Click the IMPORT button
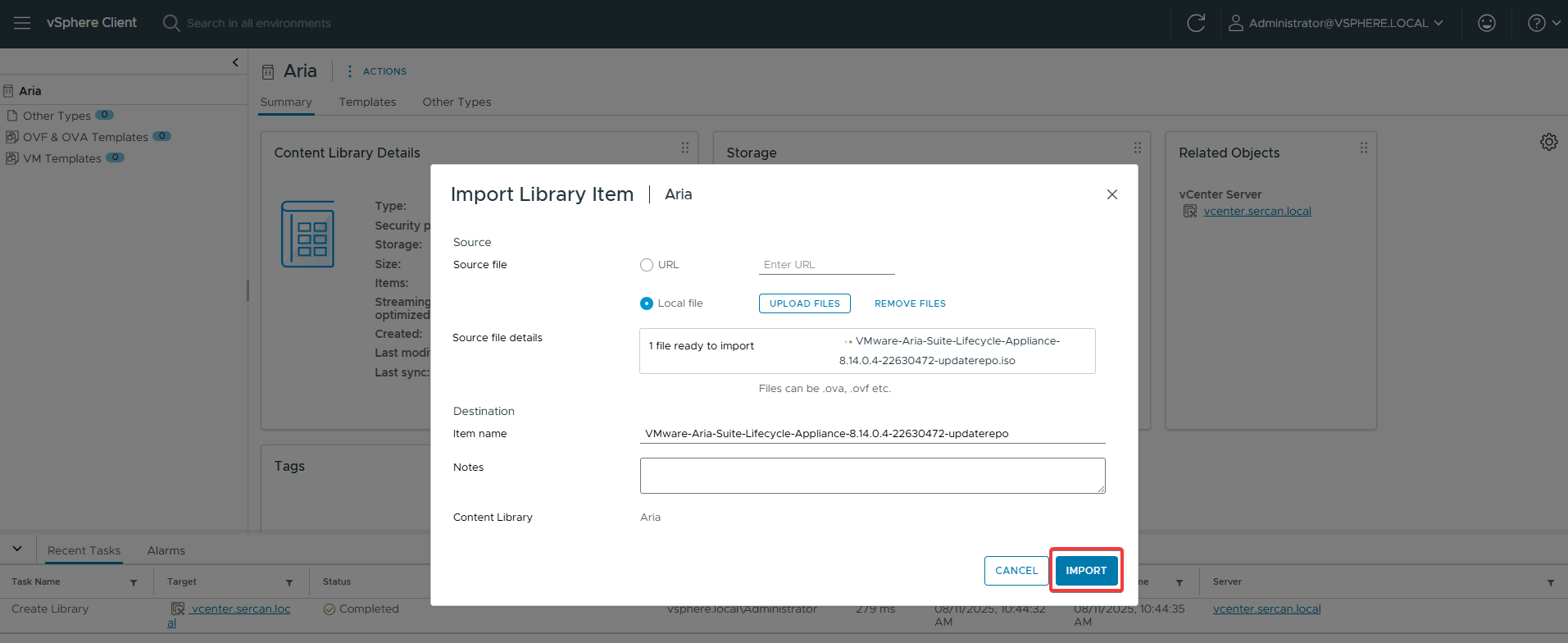The image size is (1568, 643). point(1086,571)
